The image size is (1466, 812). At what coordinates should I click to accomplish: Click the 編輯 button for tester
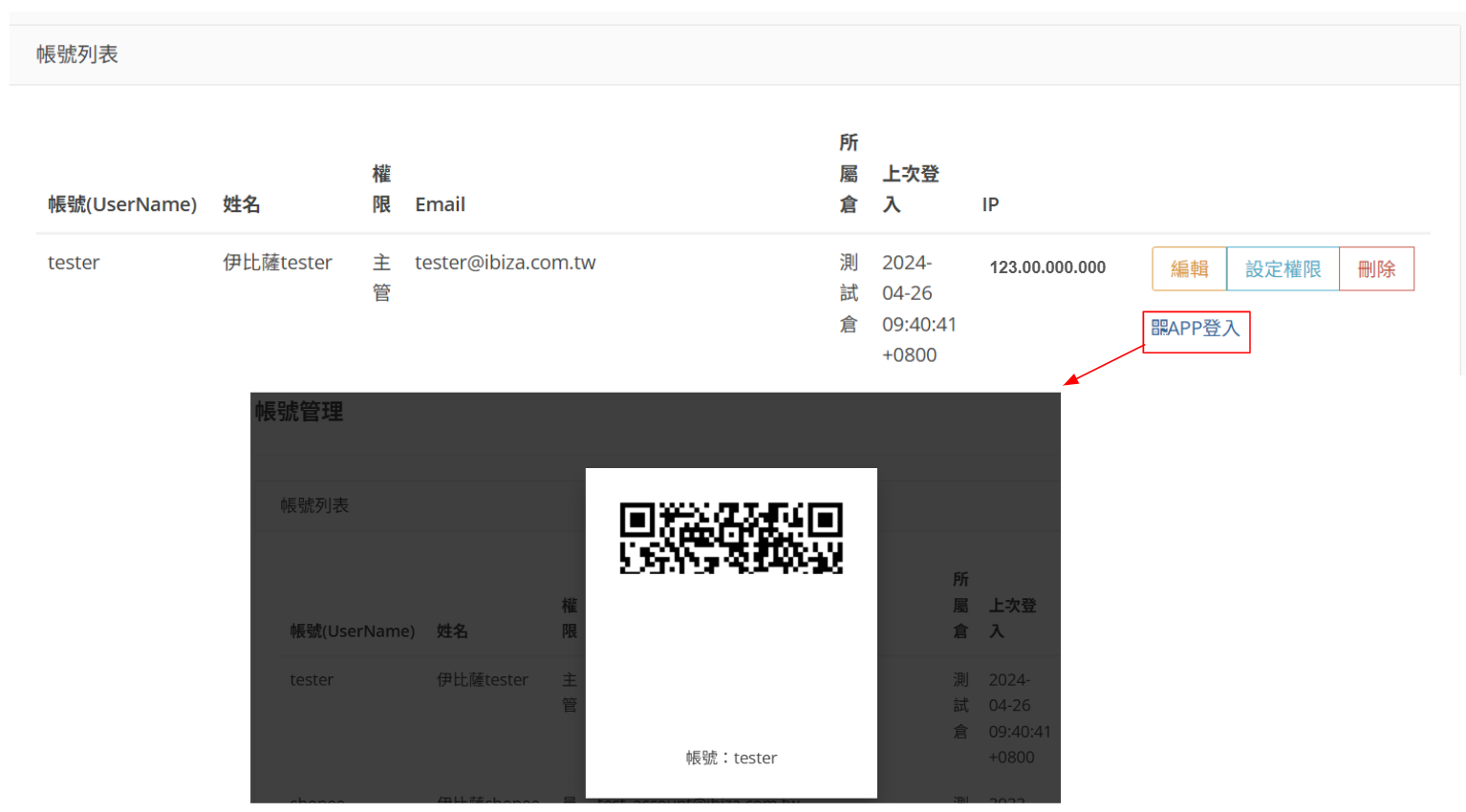pyautogui.click(x=1189, y=269)
